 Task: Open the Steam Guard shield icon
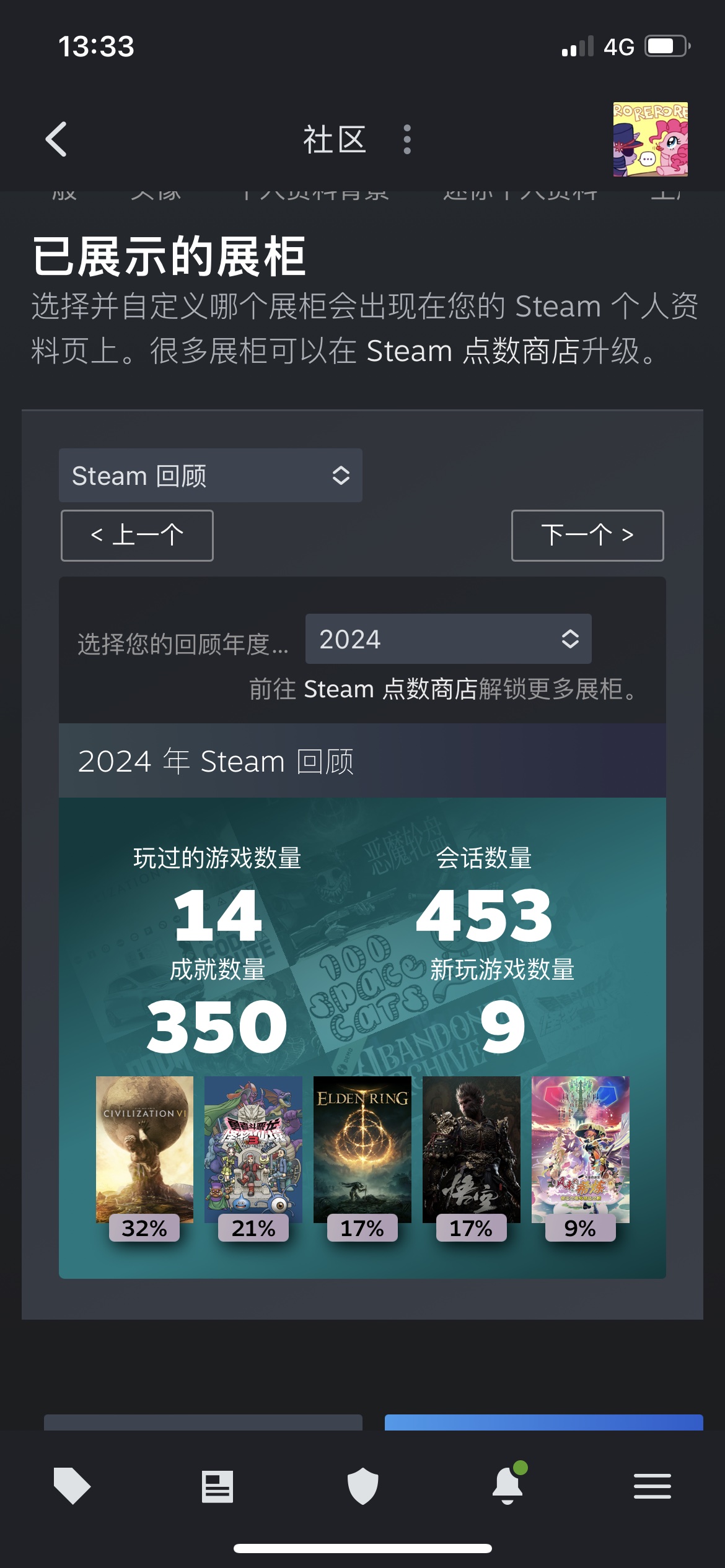[362, 1486]
